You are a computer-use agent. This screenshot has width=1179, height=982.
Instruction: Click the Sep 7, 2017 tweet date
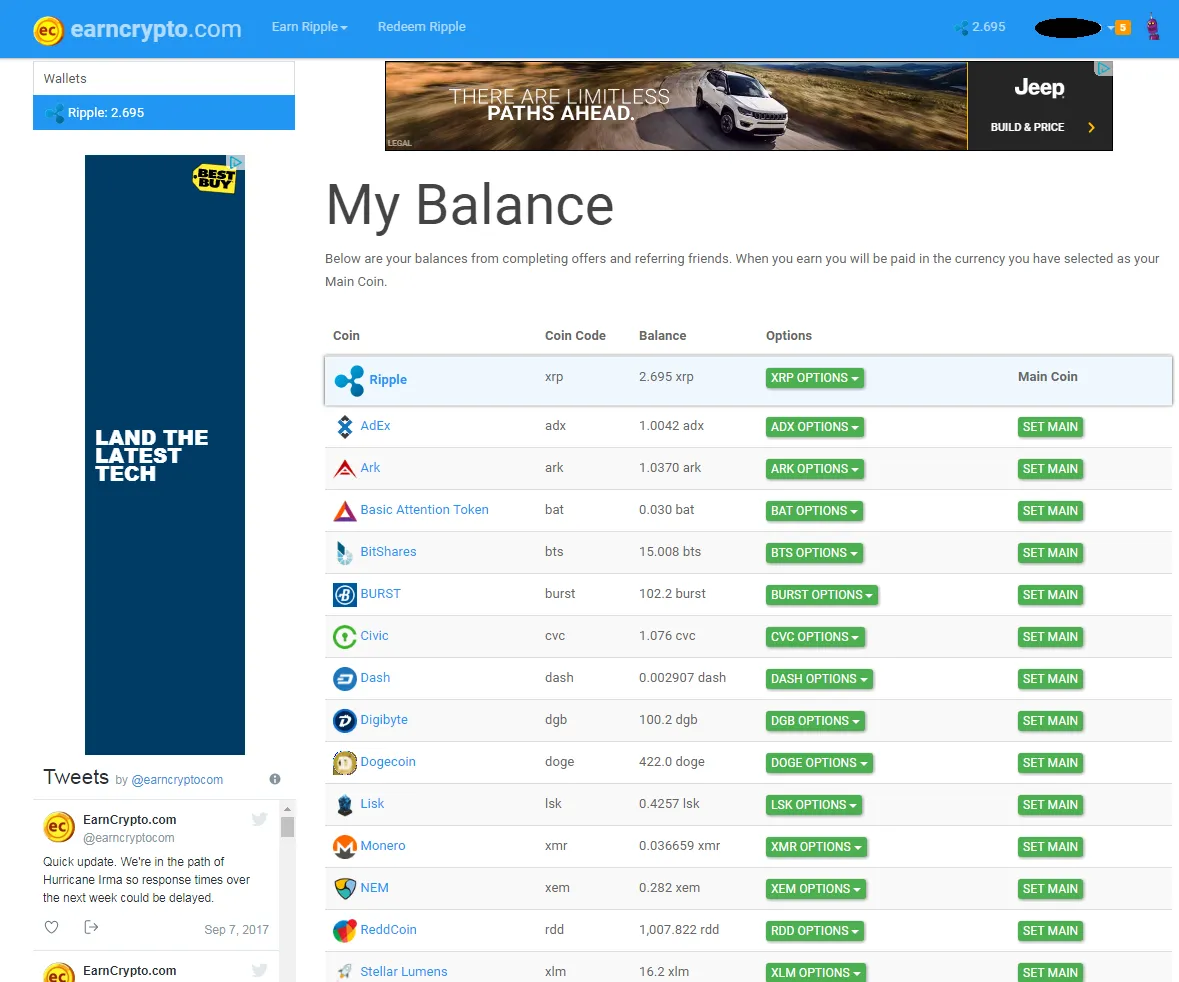(236, 930)
